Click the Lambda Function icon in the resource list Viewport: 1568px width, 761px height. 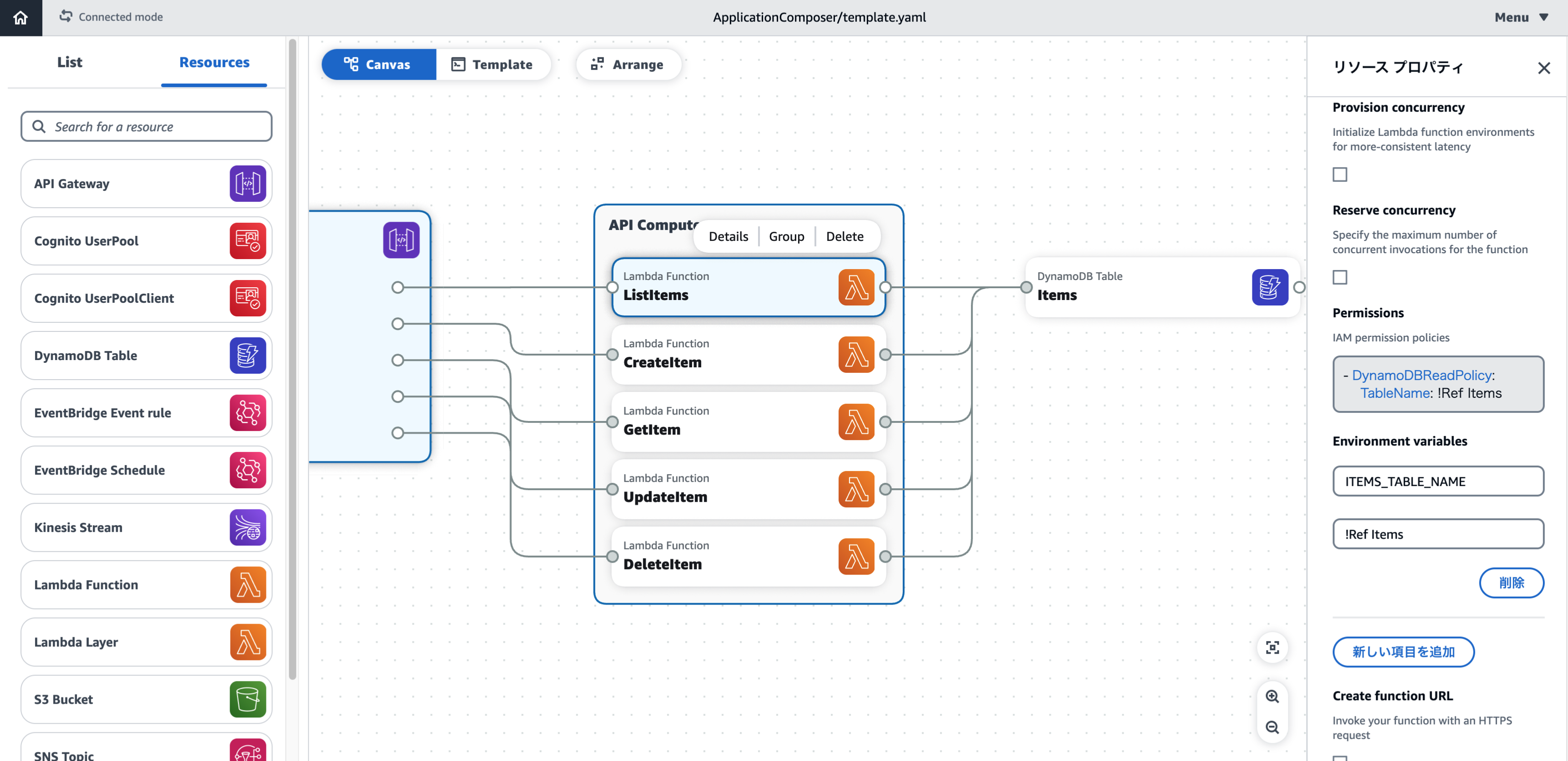tap(248, 585)
